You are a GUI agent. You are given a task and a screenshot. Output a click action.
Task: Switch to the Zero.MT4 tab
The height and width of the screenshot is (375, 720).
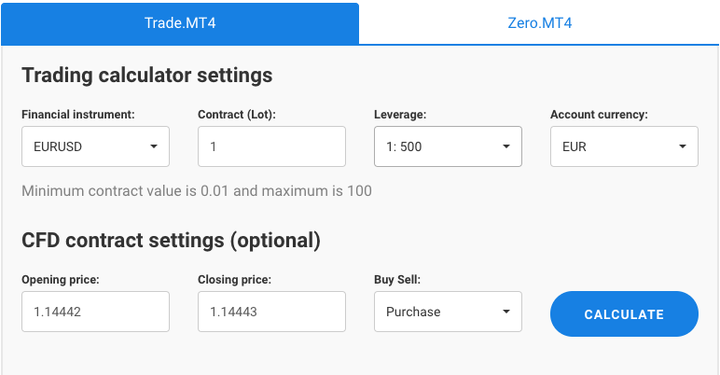pyautogui.click(x=540, y=23)
